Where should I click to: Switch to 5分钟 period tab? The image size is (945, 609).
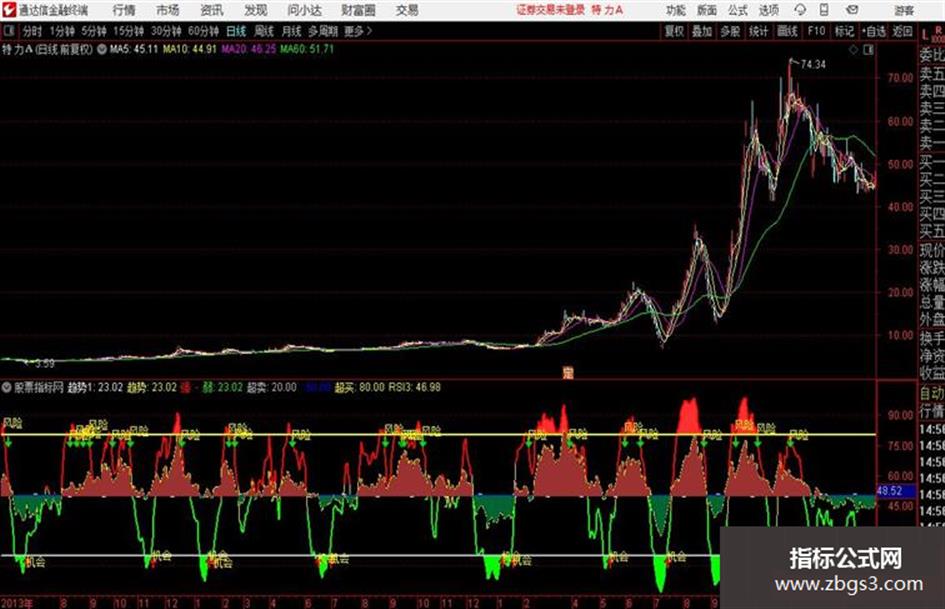click(93, 31)
